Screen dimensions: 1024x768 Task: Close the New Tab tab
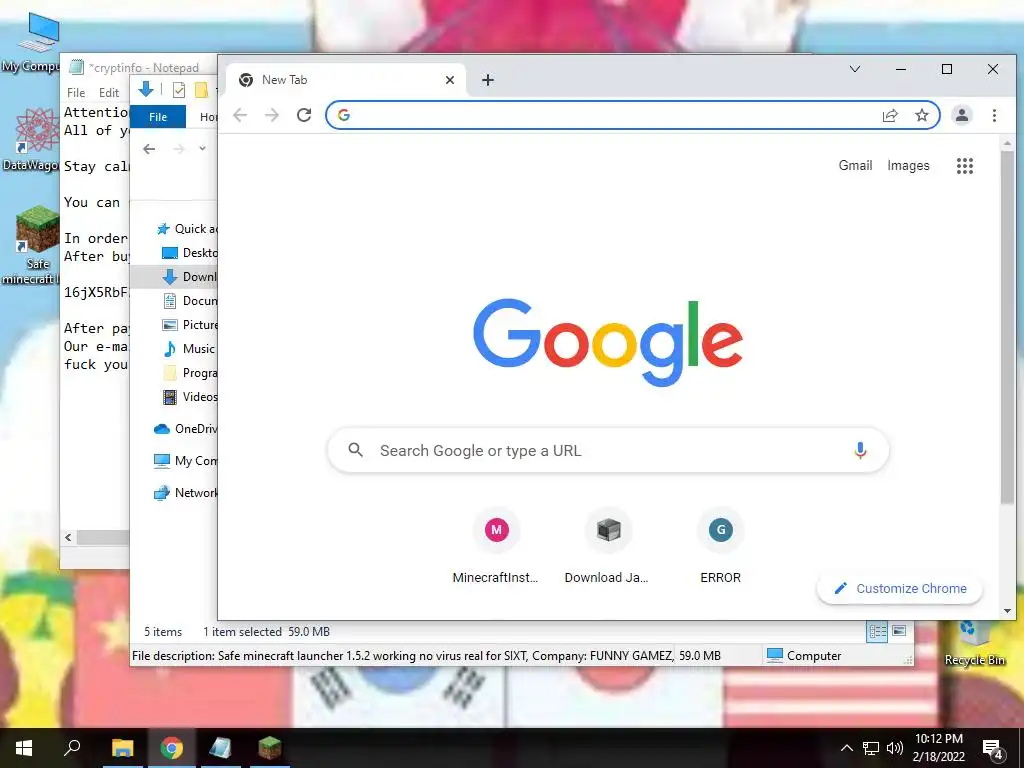449,80
